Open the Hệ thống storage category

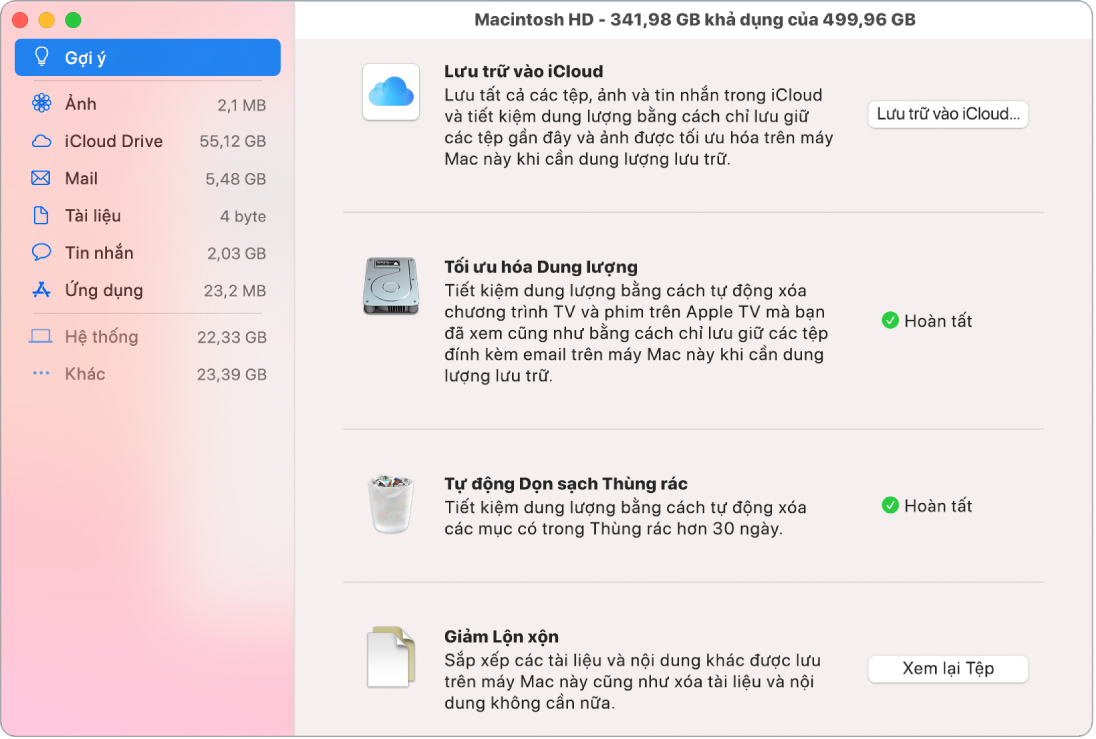click(x=103, y=337)
